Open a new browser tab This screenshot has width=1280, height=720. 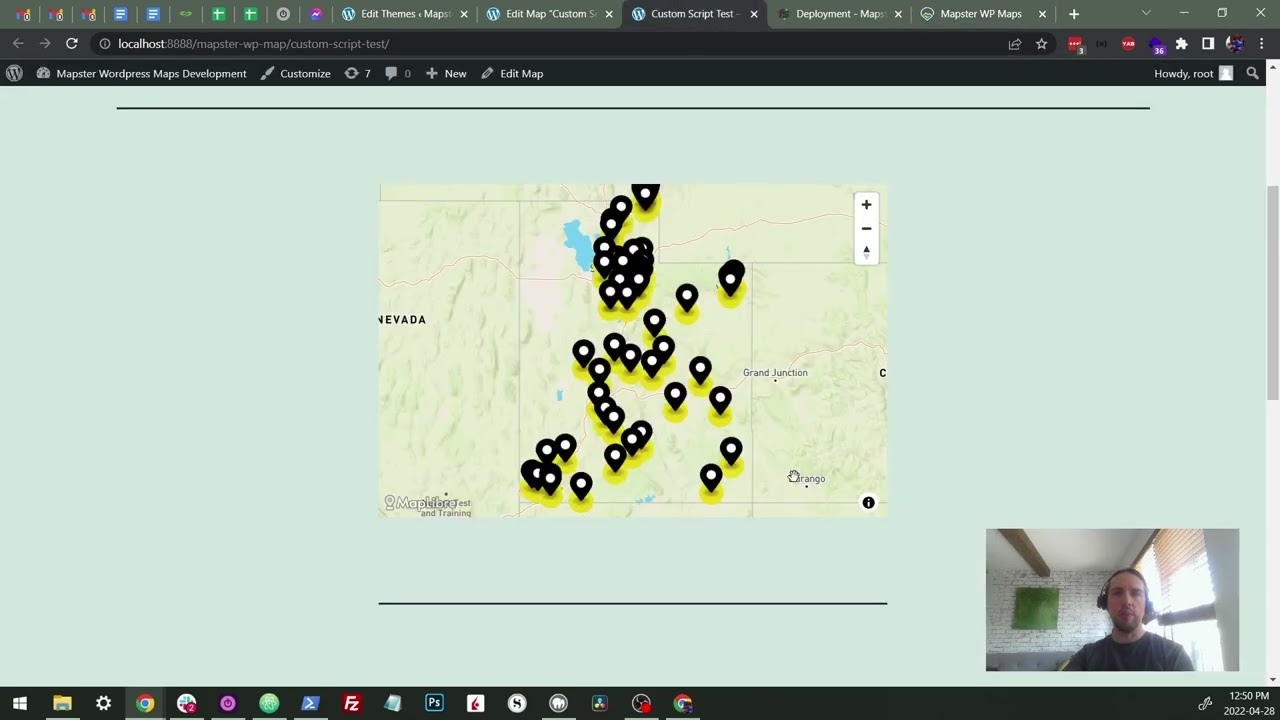(x=1073, y=14)
